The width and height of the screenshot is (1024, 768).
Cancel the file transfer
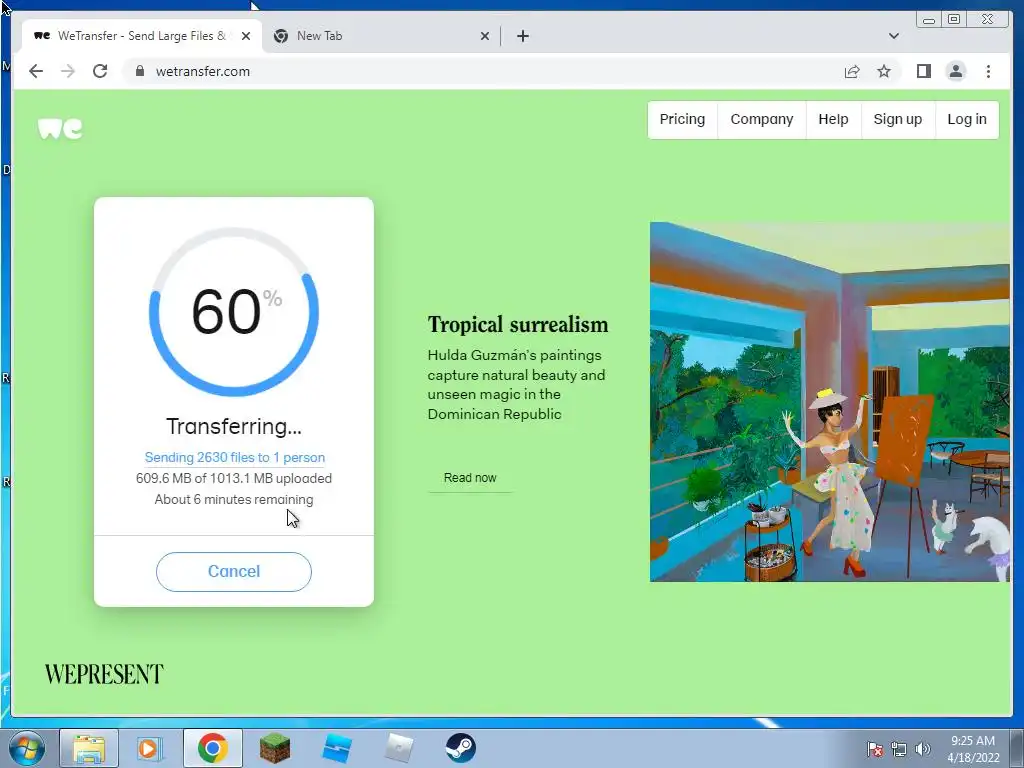pyautogui.click(x=234, y=571)
